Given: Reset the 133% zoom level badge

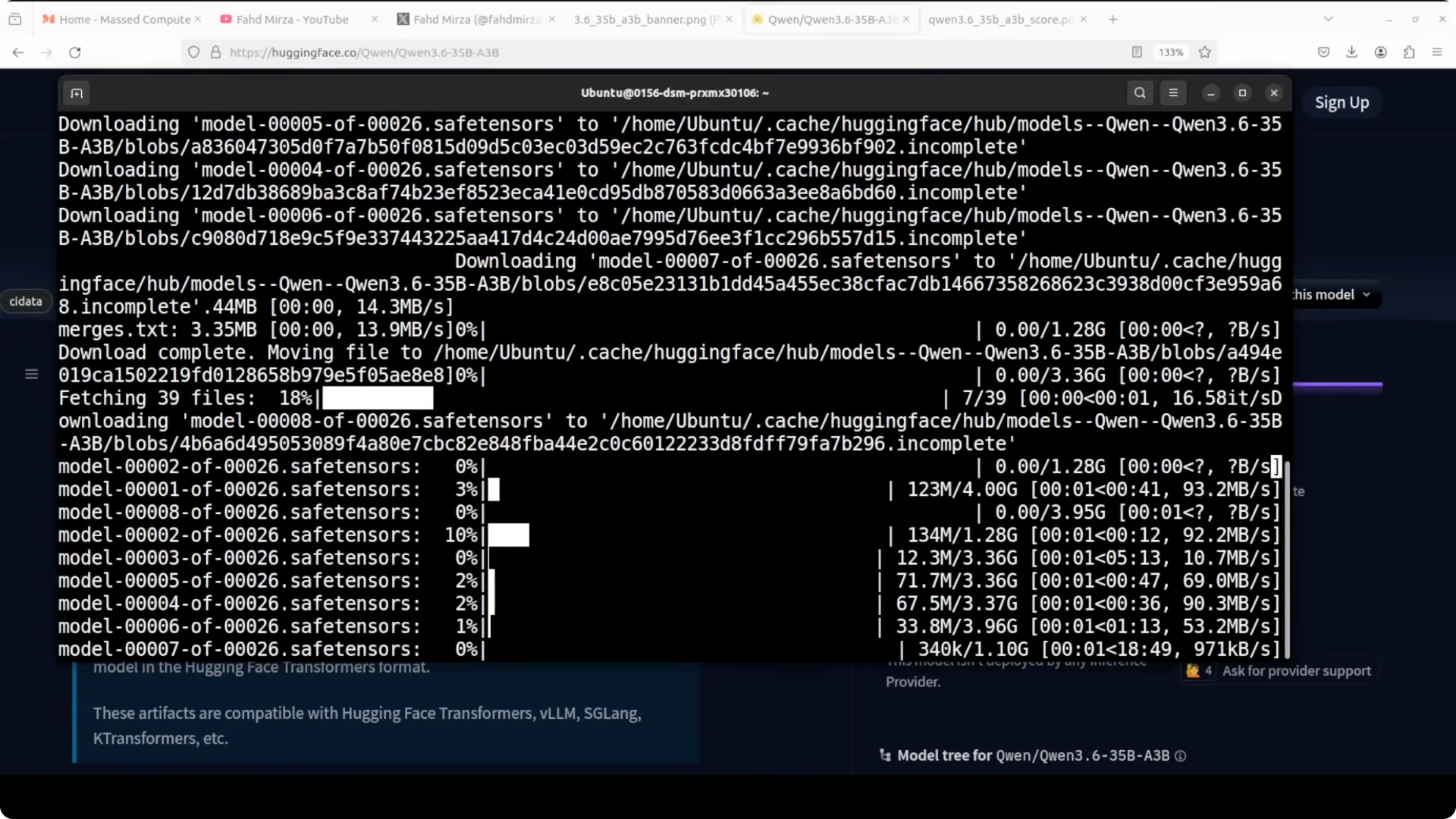Looking at the screenshot, I should [x=1171, y=52].
